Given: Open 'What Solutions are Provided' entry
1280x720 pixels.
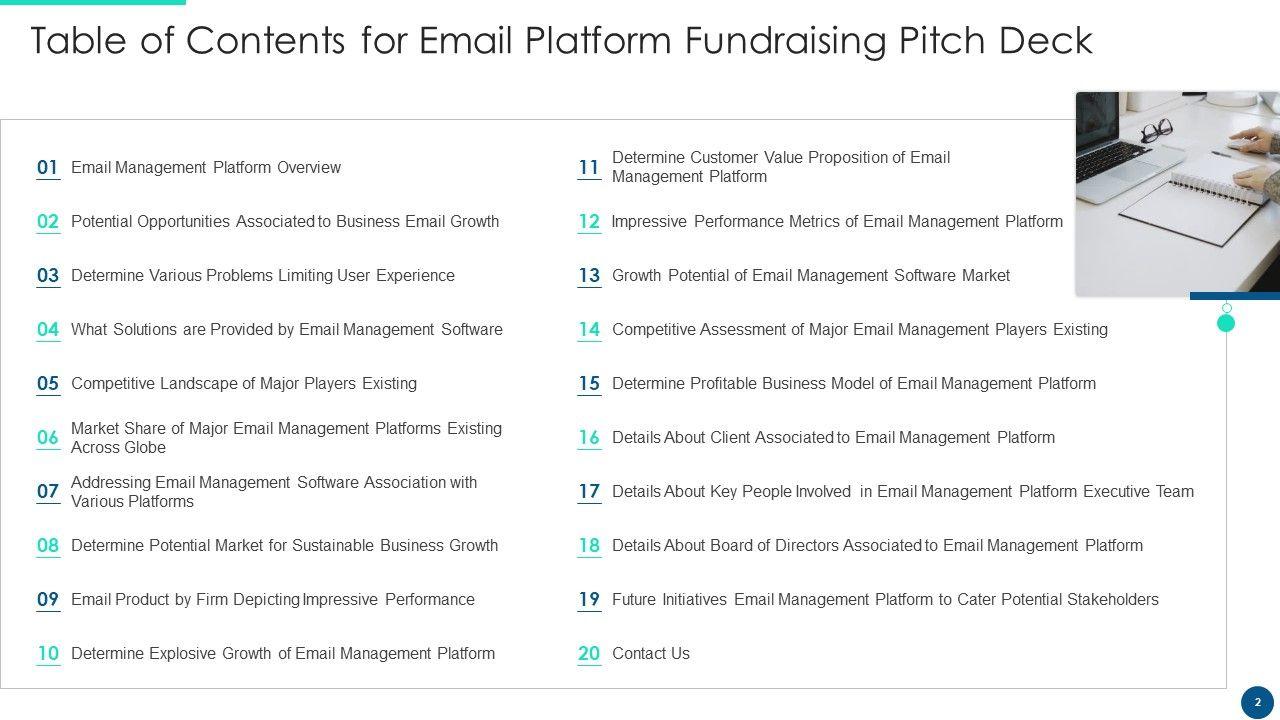Looking at the screenshot, I should pos(287,330).
